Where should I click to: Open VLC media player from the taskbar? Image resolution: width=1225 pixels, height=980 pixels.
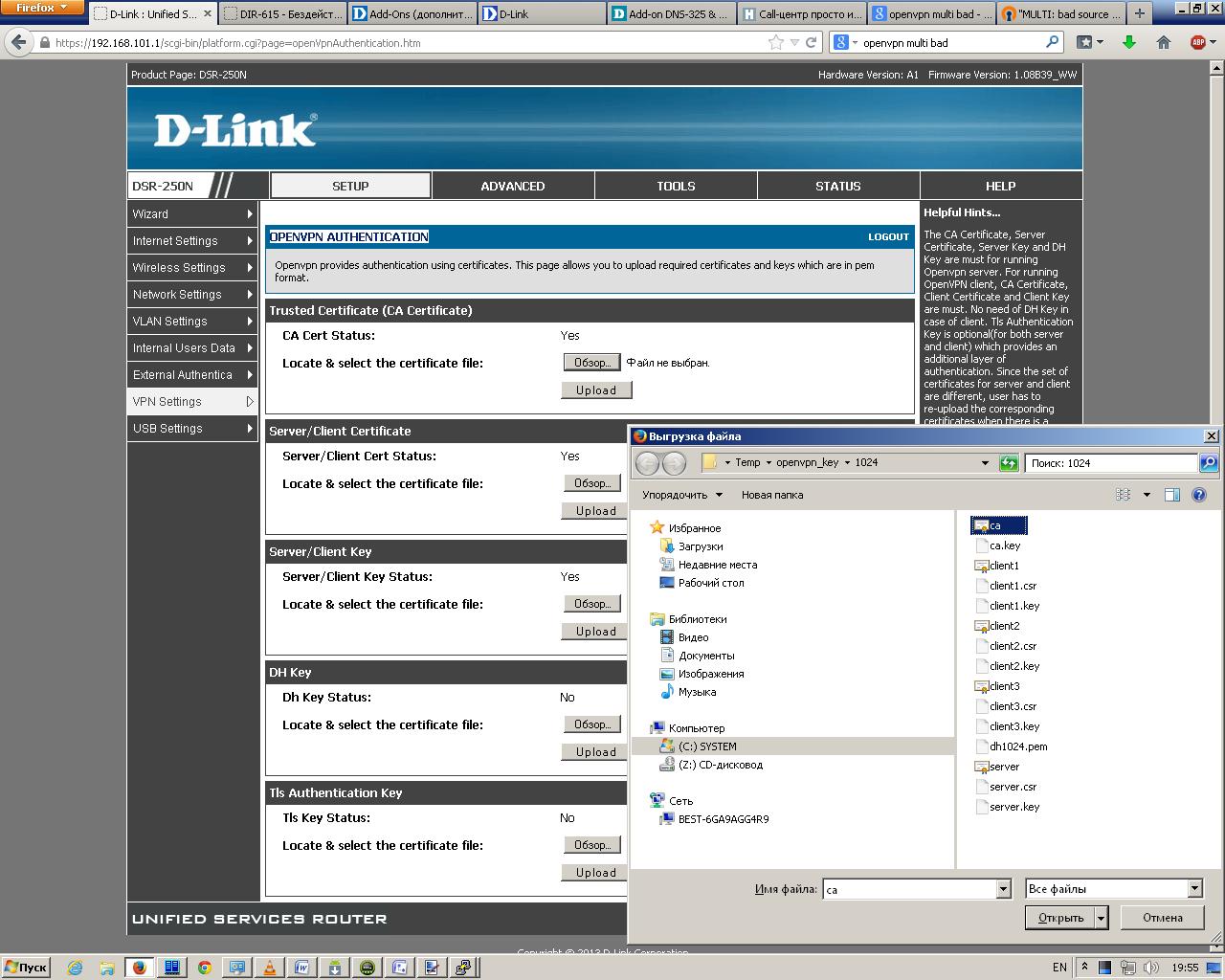(x=269, y=968)
